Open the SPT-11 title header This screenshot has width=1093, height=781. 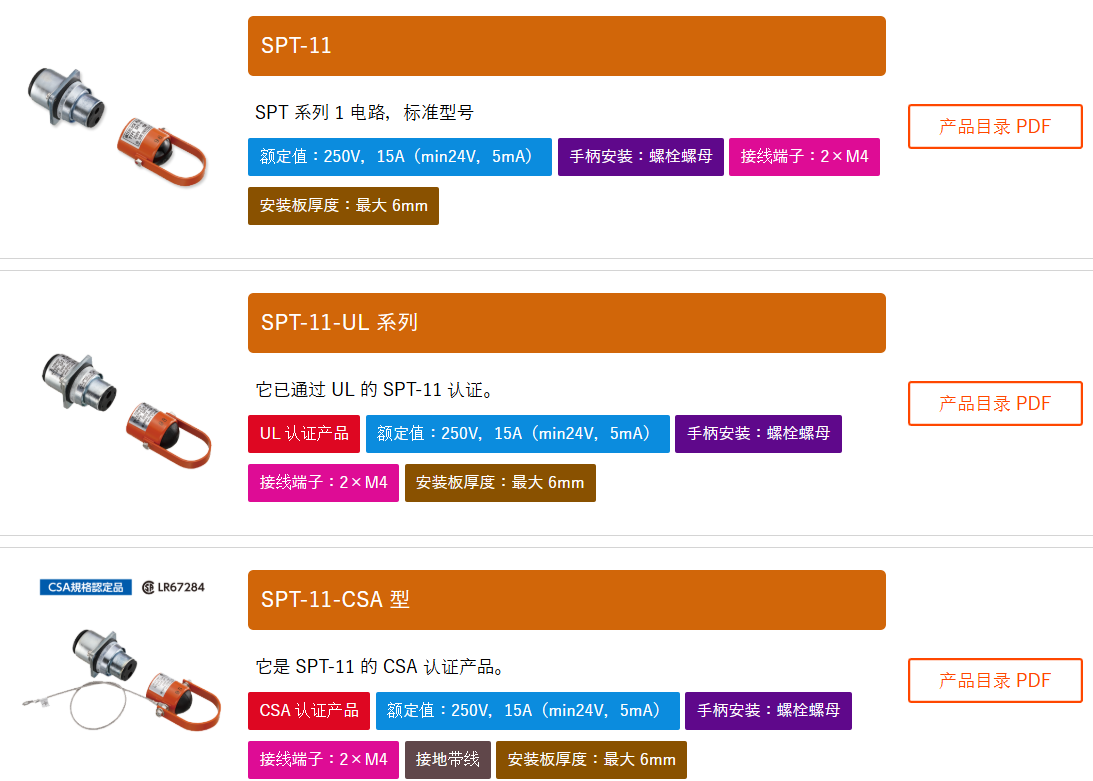pos(567,46)
